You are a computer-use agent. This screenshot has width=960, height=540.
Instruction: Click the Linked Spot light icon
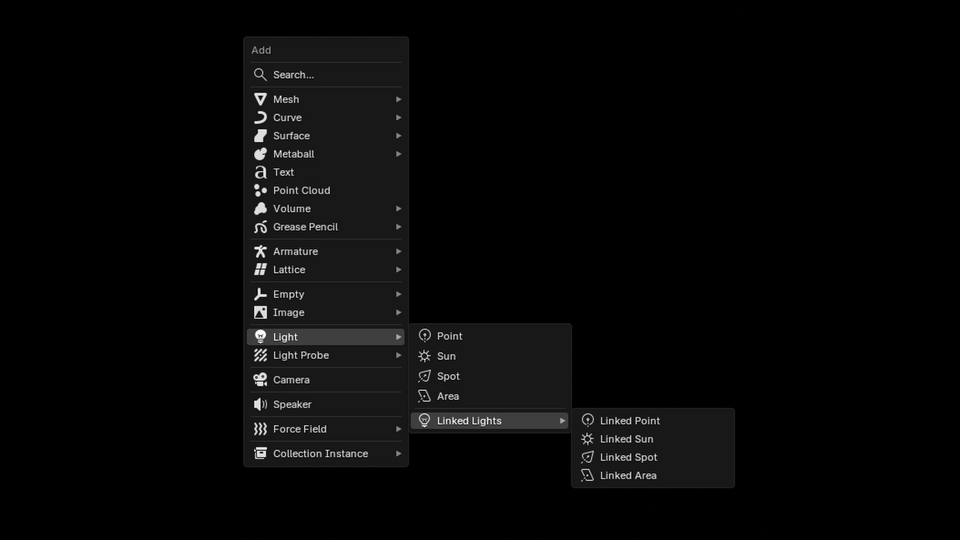(x=587, y=457)
